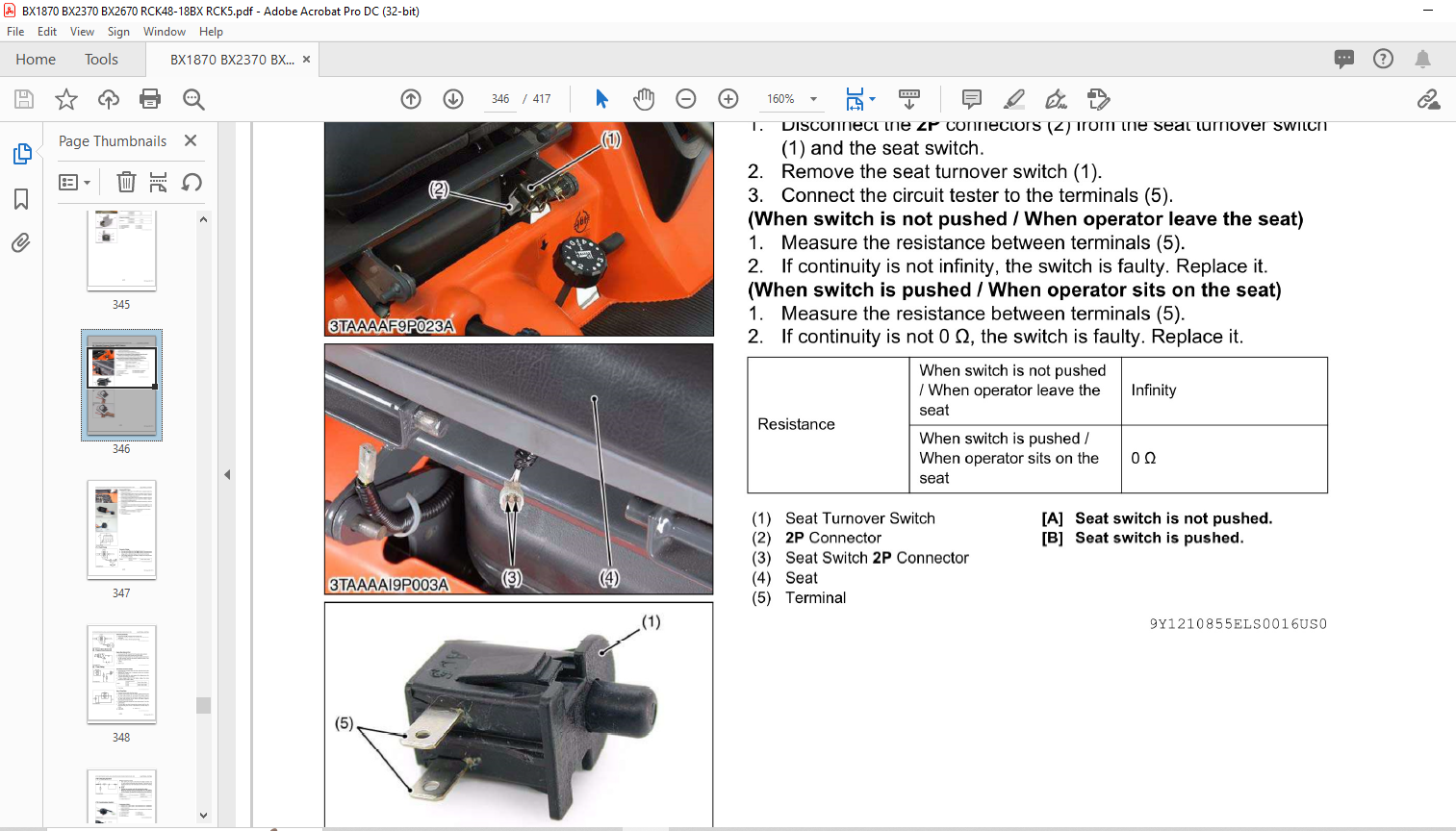Open the fit page options icon

pos(855,99)
